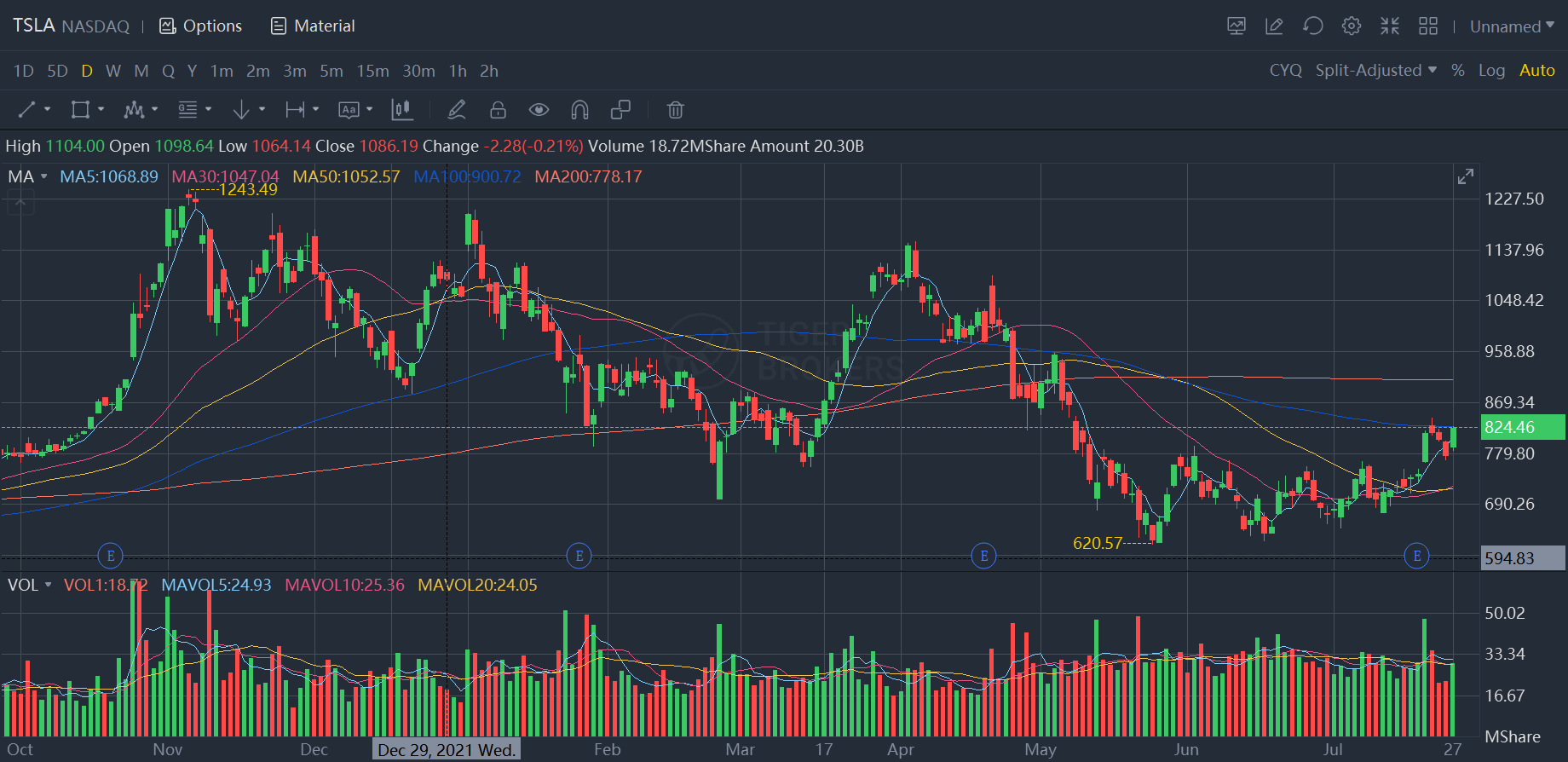Expand the MA indicator dropdown arrow
The height and width of the screenshot is (762, 1568).
click(x=44, y=176)
